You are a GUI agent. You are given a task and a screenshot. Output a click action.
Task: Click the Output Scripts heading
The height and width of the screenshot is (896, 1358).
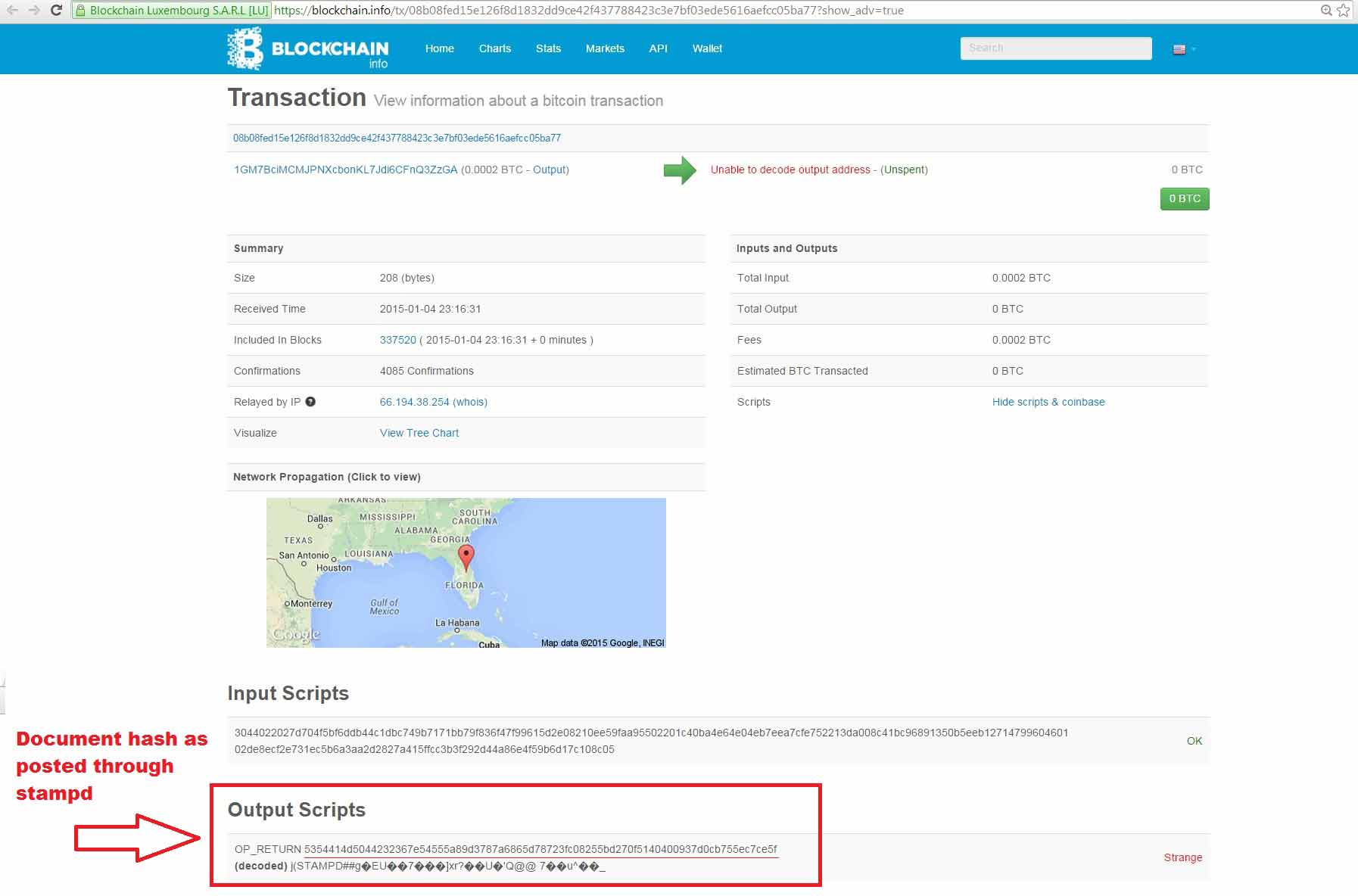pos(297,810)
